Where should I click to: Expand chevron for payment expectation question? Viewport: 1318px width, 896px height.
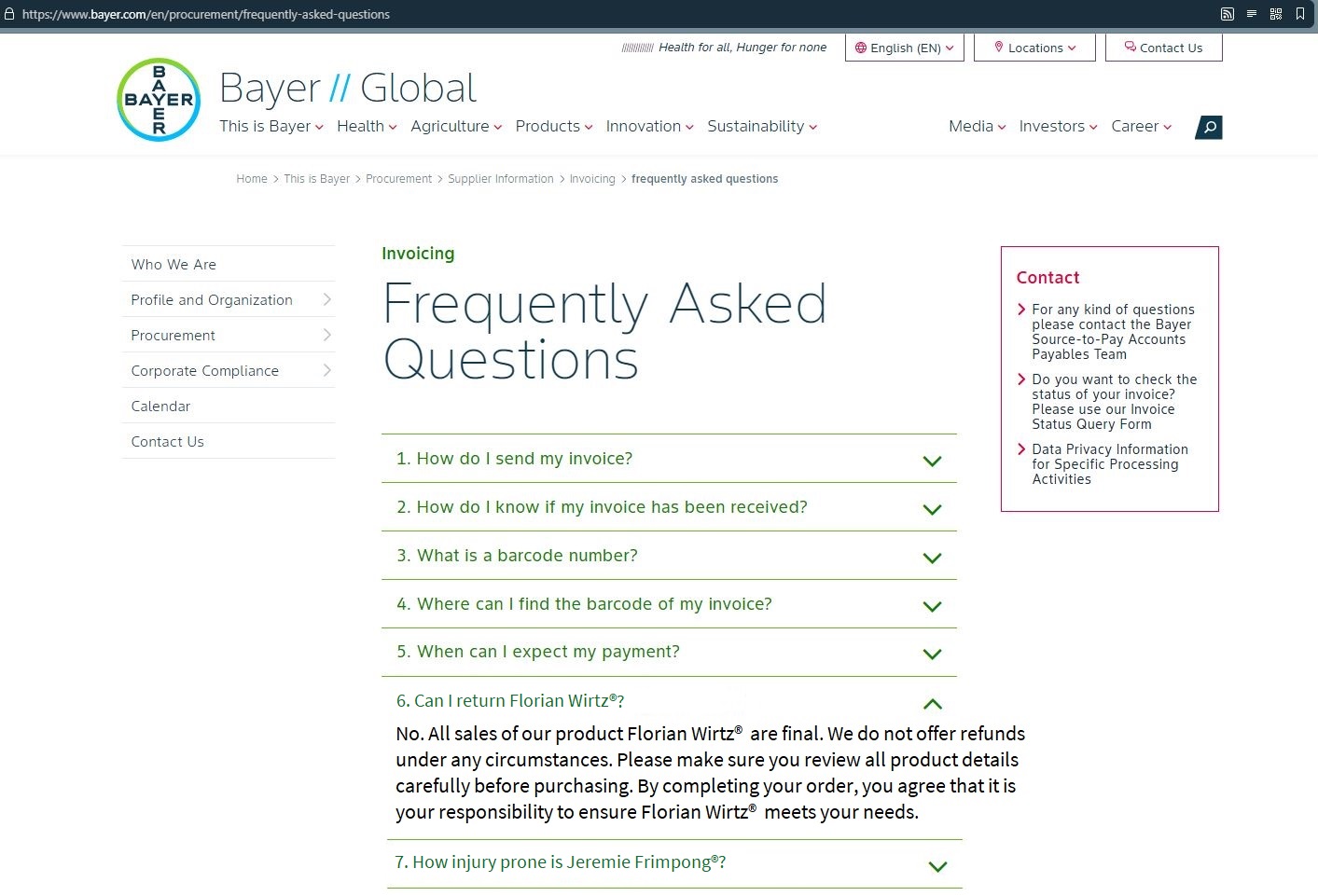coord(932,654)
